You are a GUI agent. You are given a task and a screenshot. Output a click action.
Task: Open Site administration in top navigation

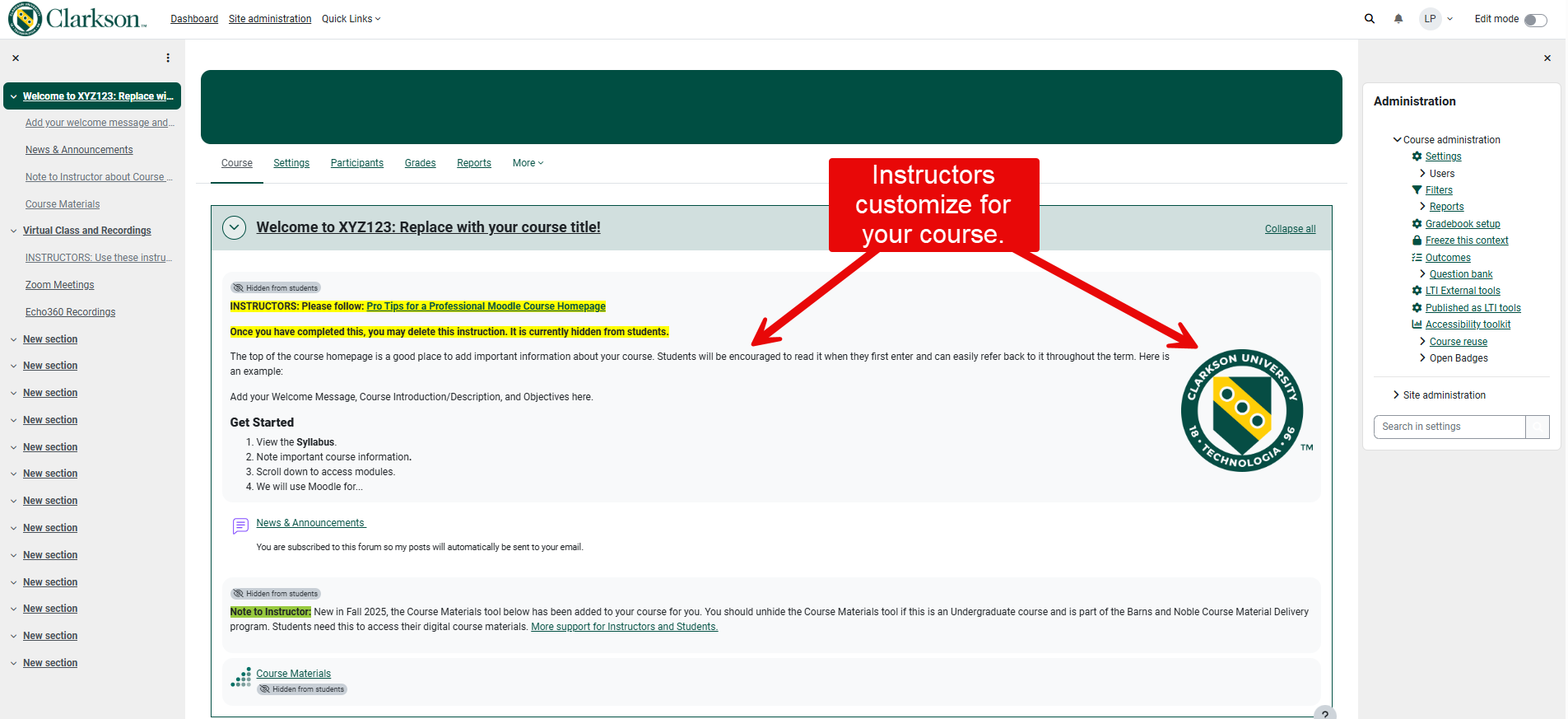(x=270, y=19)
